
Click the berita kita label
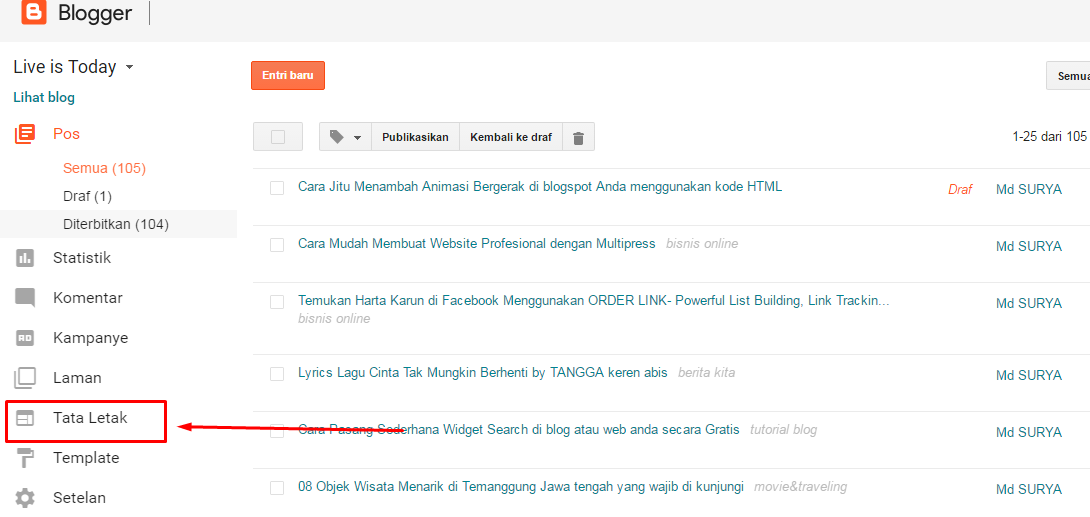706,373
